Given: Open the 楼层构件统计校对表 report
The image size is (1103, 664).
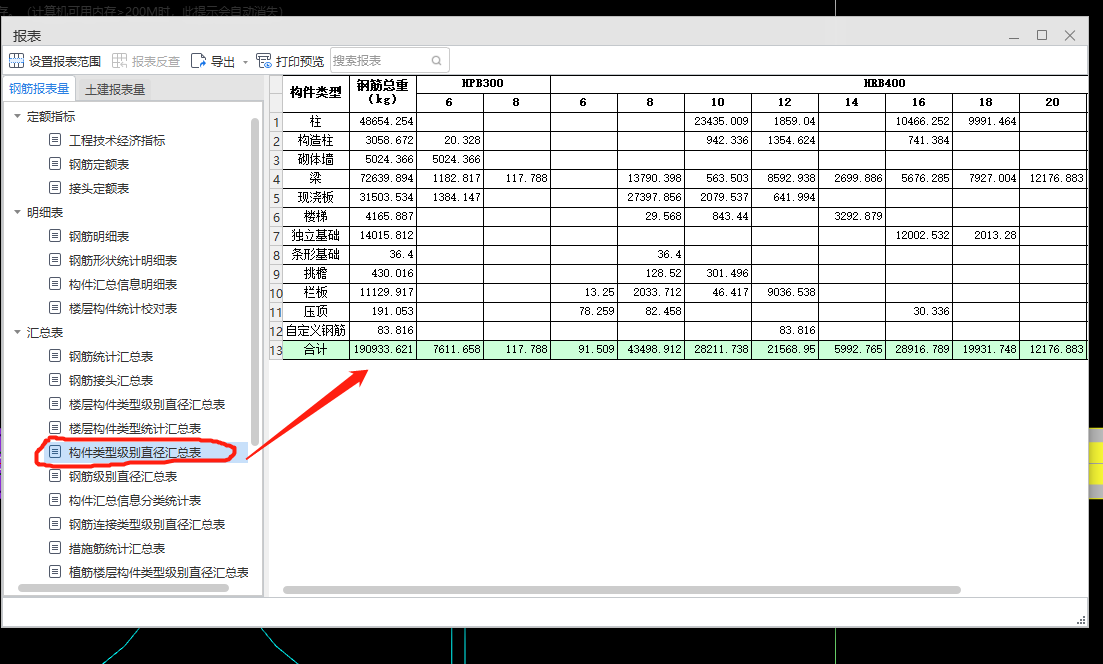Looking at the screenshot, I should pos(123,308).
